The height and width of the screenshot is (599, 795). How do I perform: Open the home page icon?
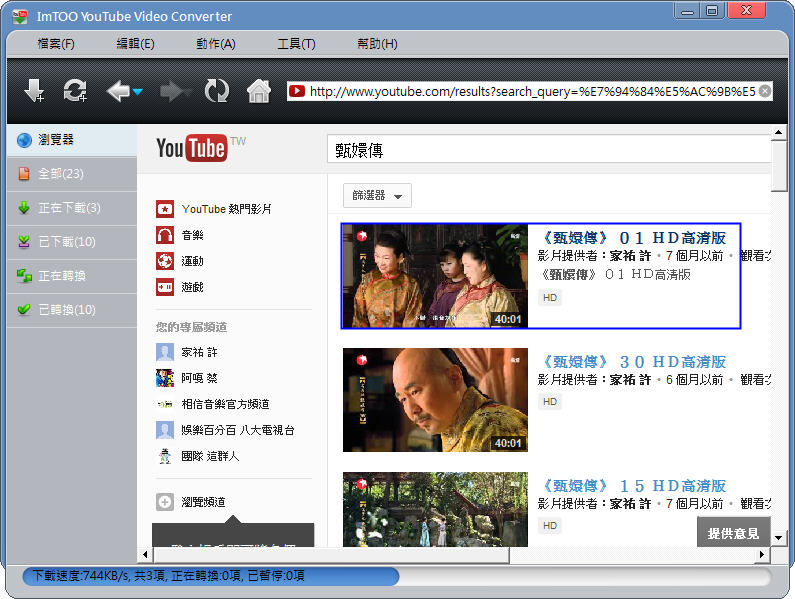pos(258,91)
